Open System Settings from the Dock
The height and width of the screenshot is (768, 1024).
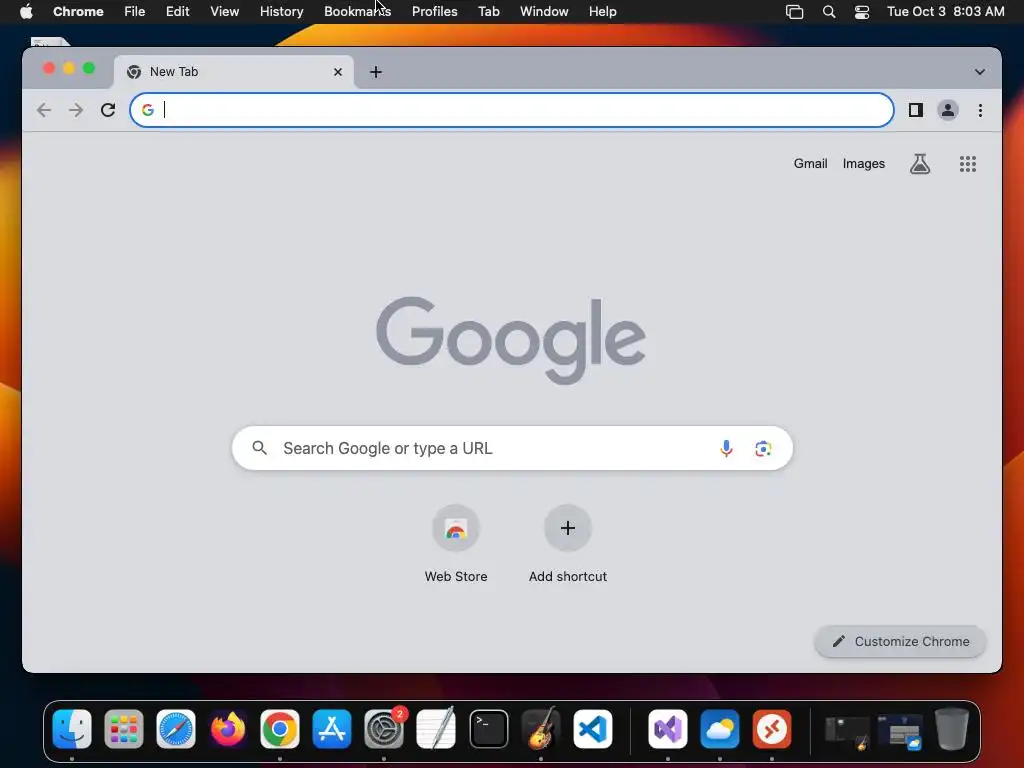(383, 729)
